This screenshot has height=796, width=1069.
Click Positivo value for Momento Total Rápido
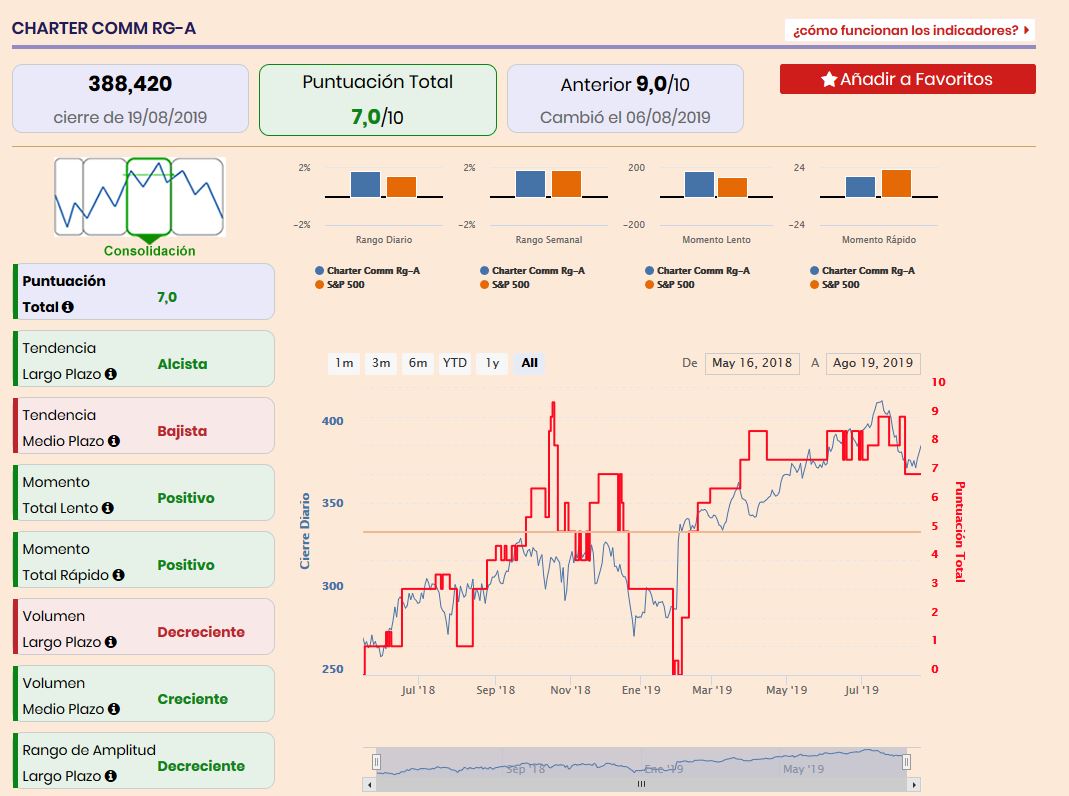point(185,565)
